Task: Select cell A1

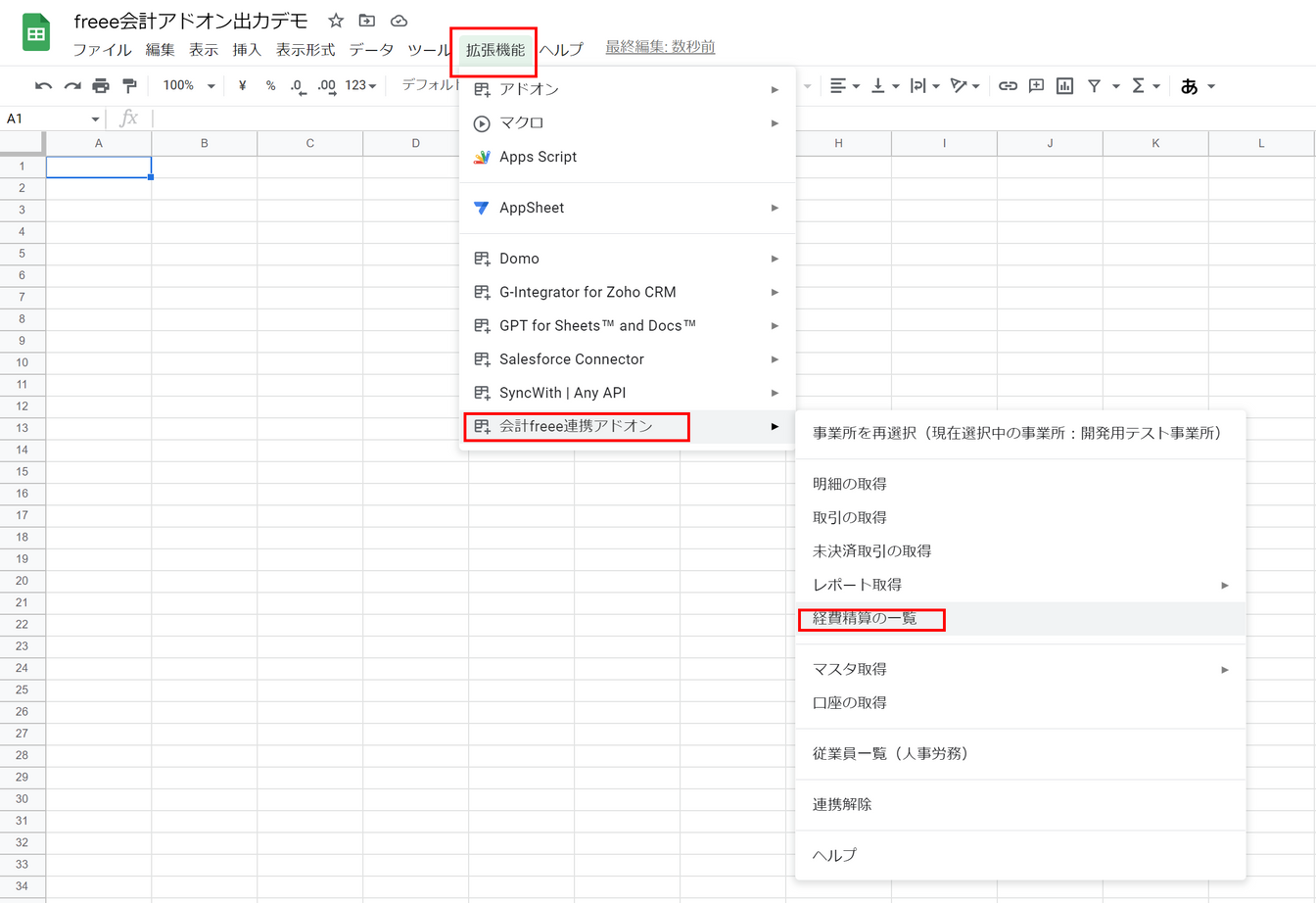Action: (99, 166)
